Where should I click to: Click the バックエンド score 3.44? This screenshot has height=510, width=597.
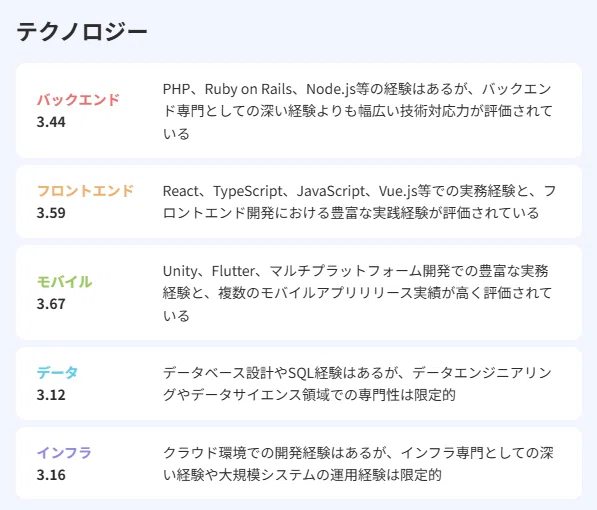pos(51,122)
